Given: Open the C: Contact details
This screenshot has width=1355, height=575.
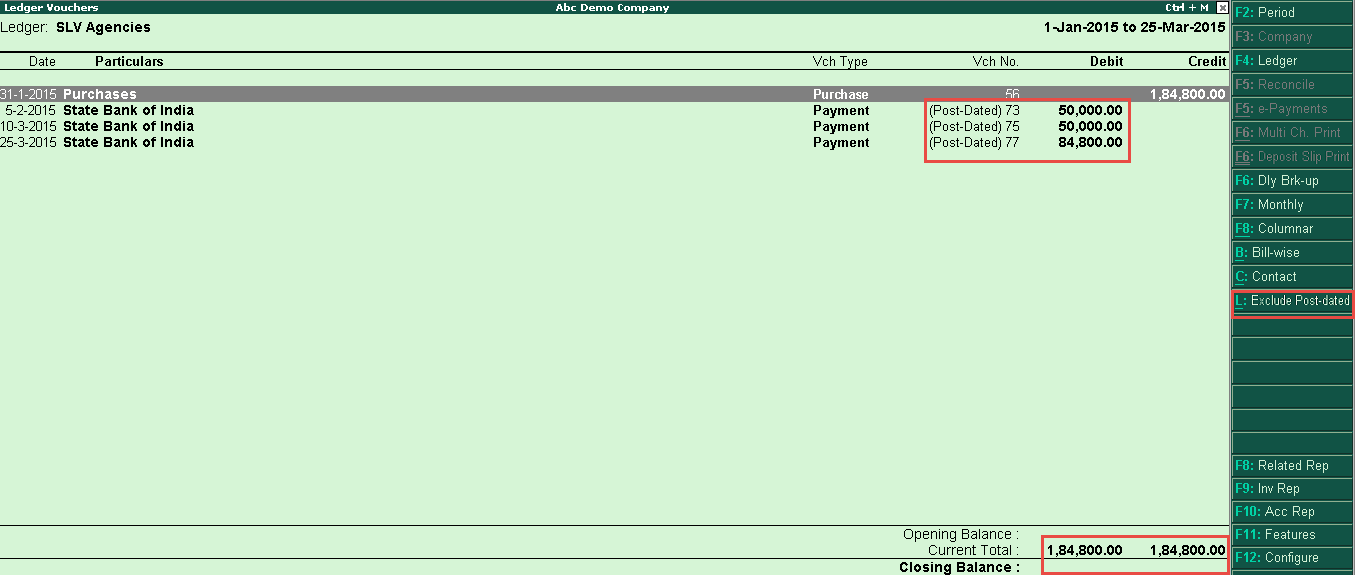Looking at the screenshot, I should [x=1293, y=277].
